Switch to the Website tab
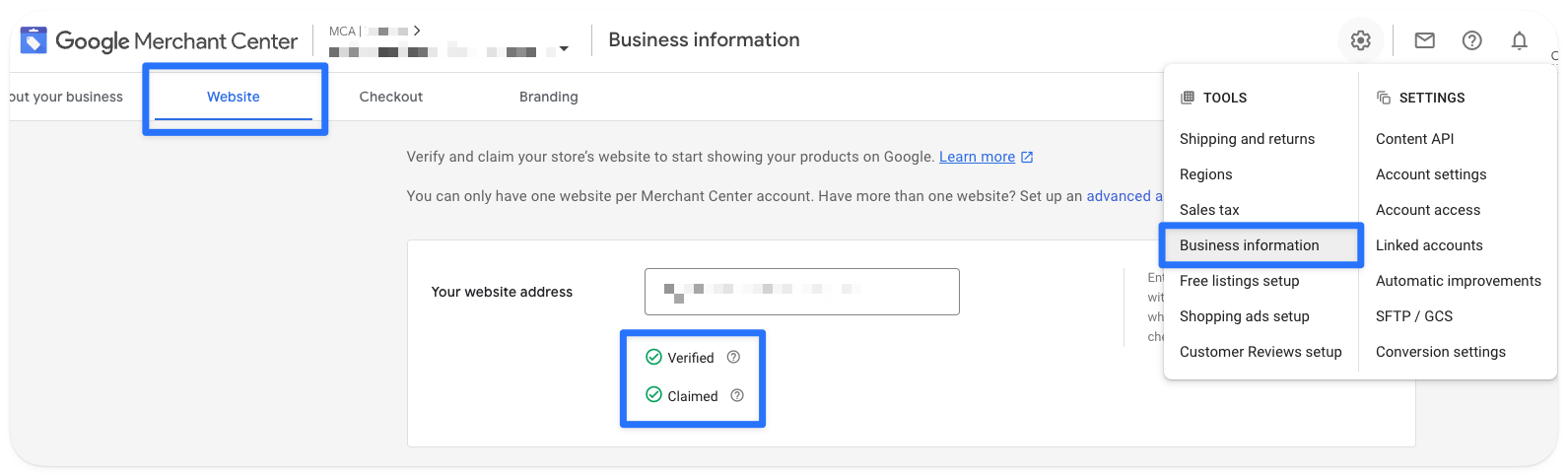1568x476 pixels. click(x=234, y=97)
